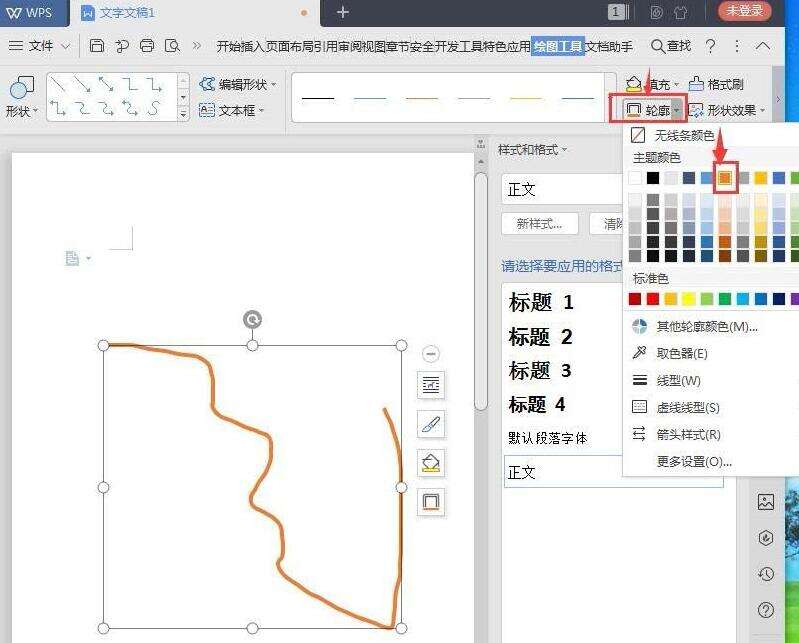Viewport: 799px width, 643px height.
Task: Pick the black theme color swatch
Action: [653, 178]
